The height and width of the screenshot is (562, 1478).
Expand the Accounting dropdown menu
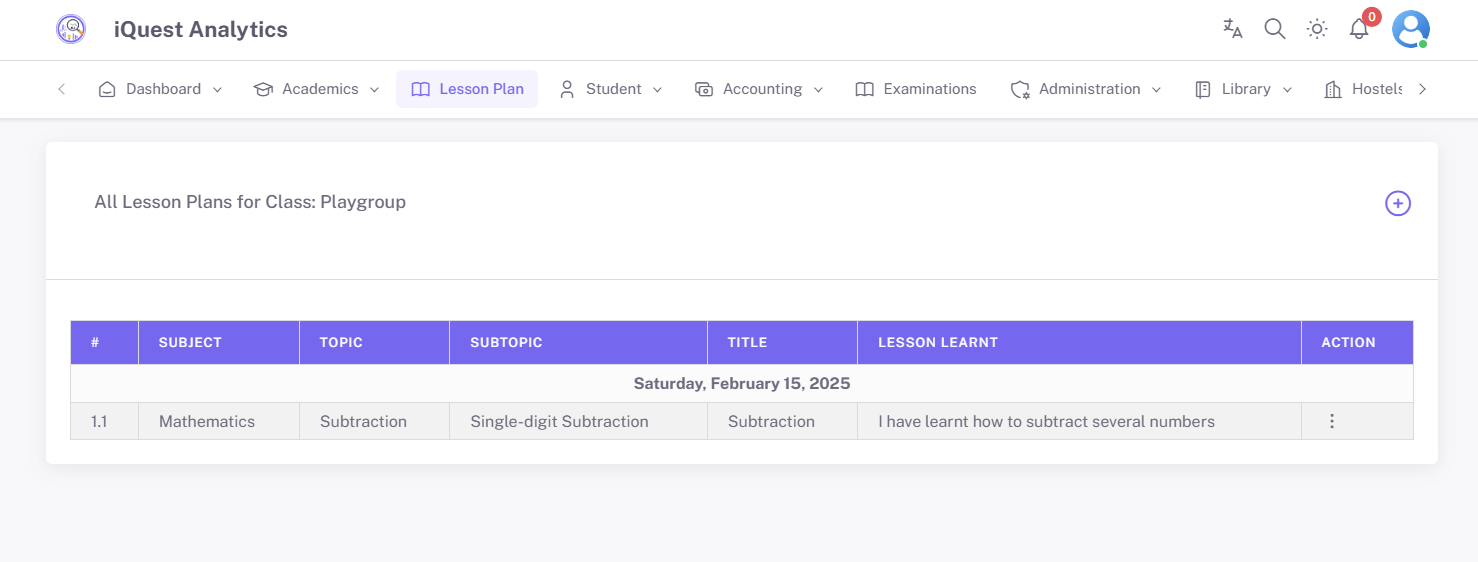[759, 89]
